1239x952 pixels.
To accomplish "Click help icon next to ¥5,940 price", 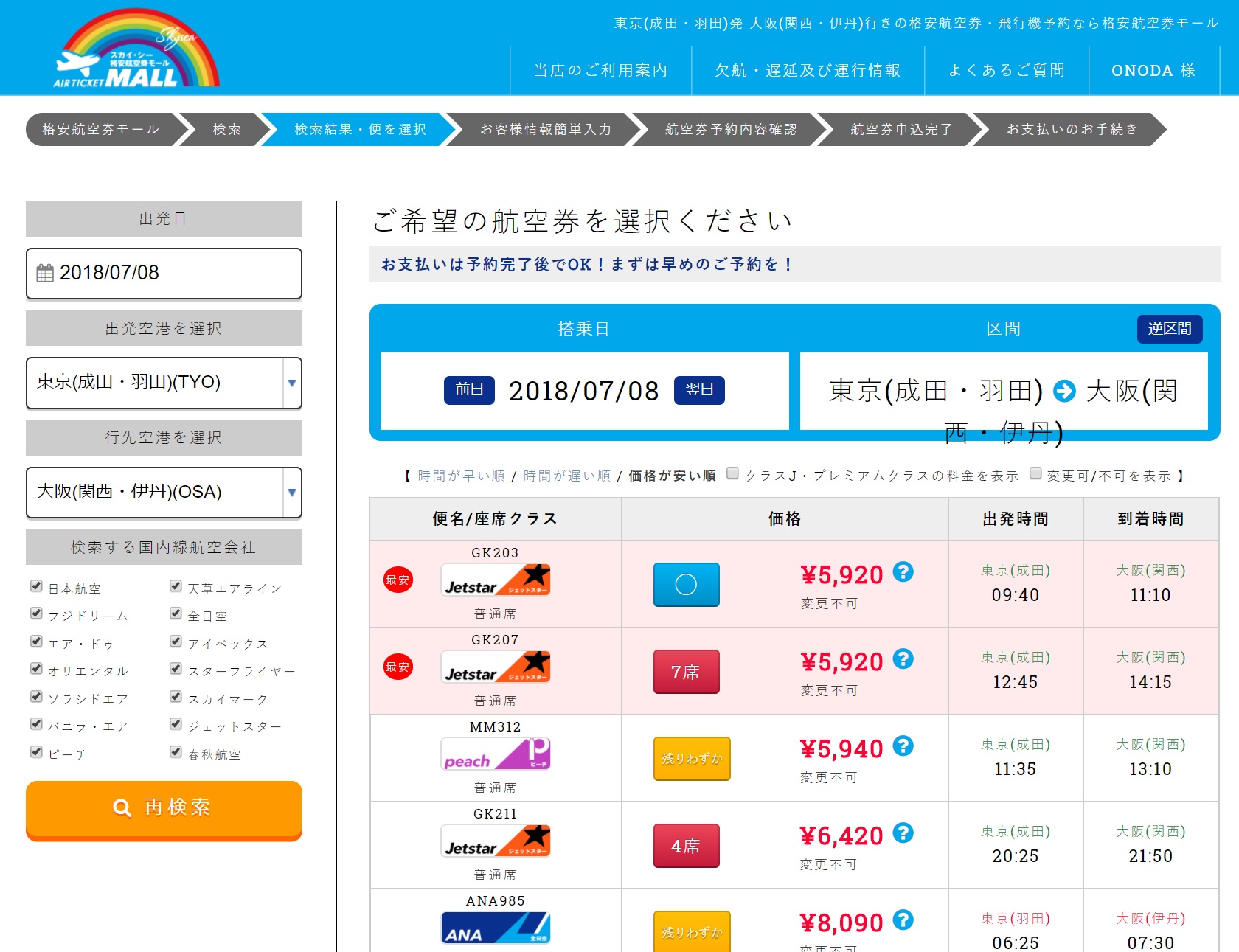I will (x=903, y=746).
